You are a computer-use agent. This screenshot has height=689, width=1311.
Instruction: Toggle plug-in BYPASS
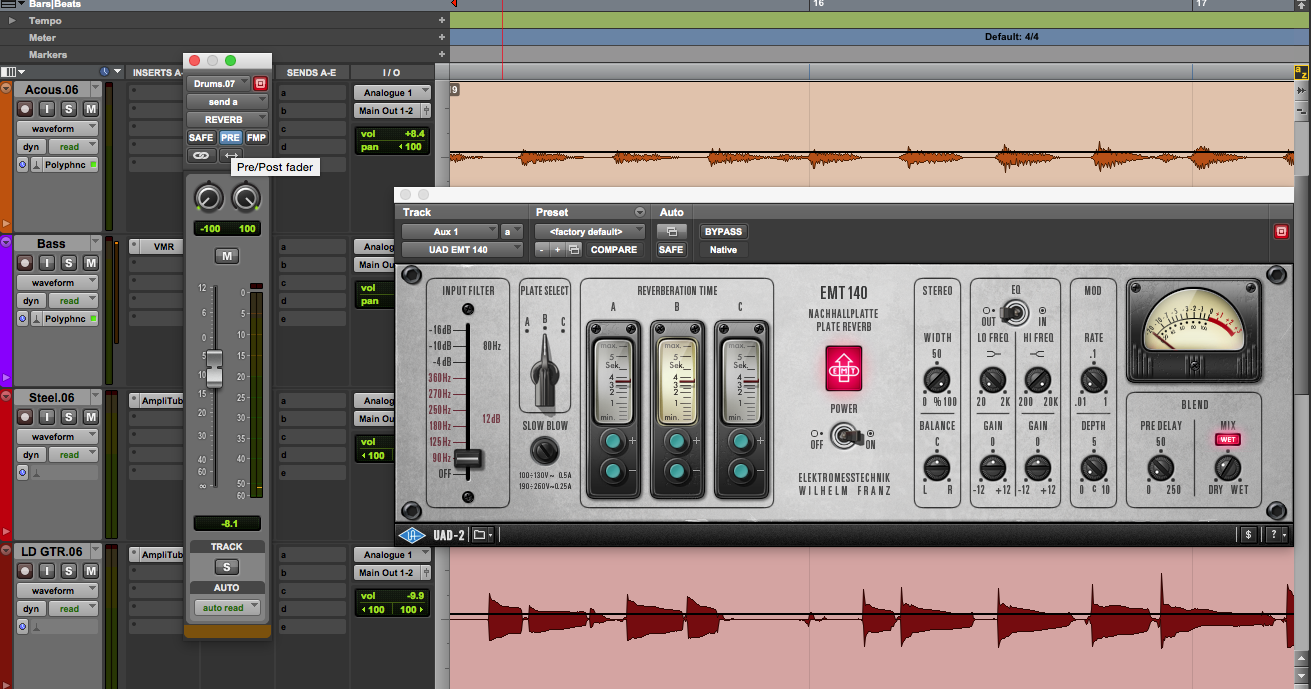(723, 231)
